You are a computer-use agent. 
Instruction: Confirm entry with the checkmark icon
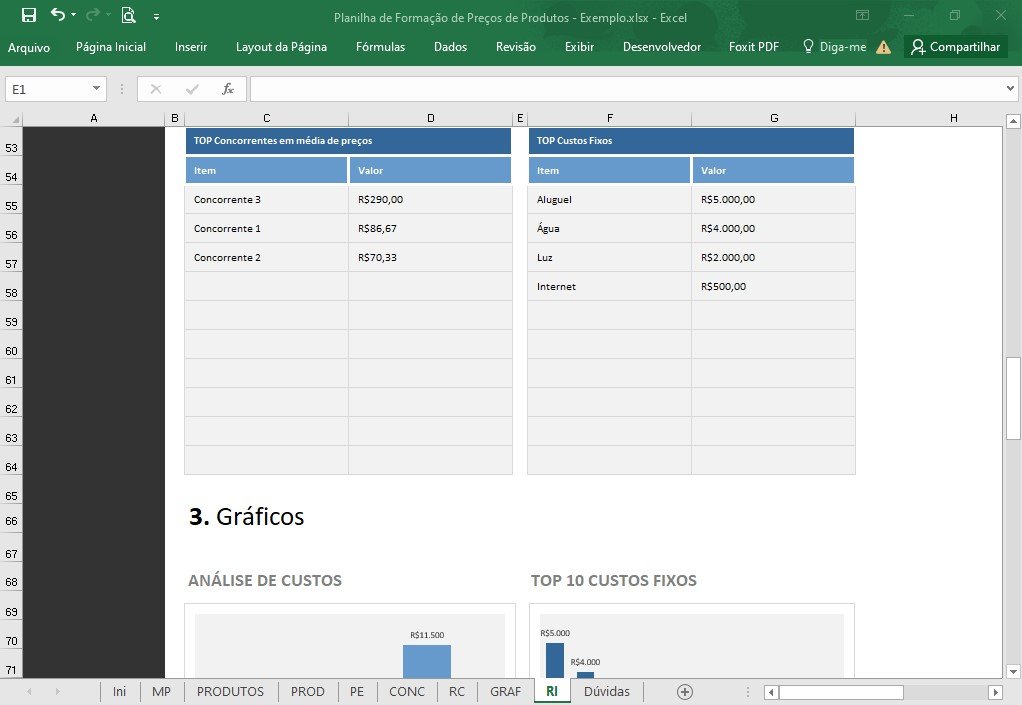[x=192, y=89]
